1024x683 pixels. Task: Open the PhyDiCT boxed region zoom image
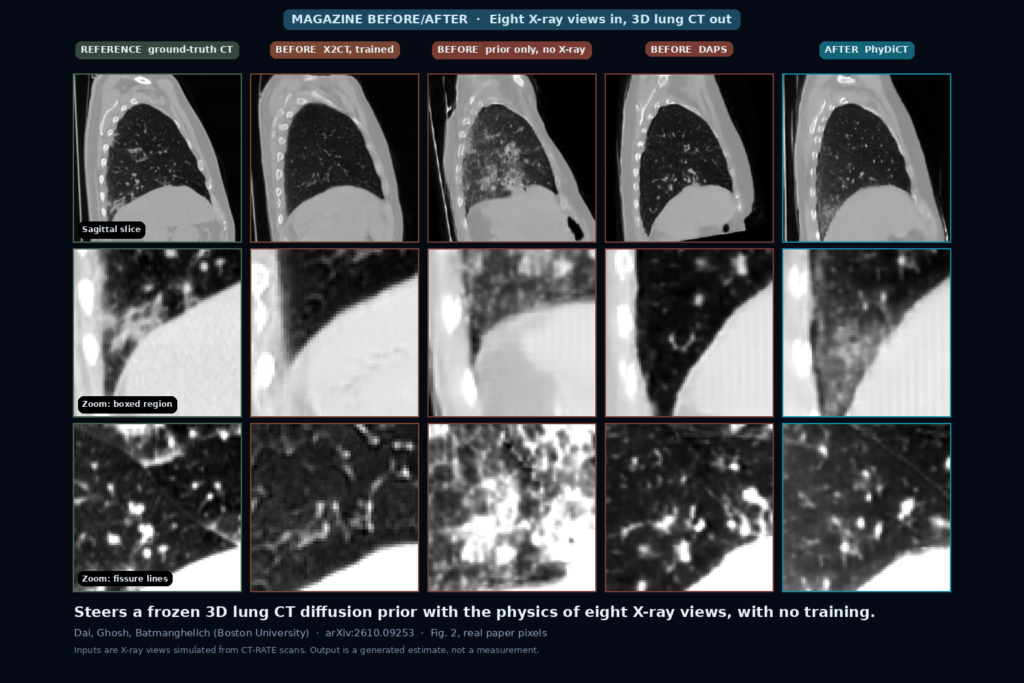(867, 332)
